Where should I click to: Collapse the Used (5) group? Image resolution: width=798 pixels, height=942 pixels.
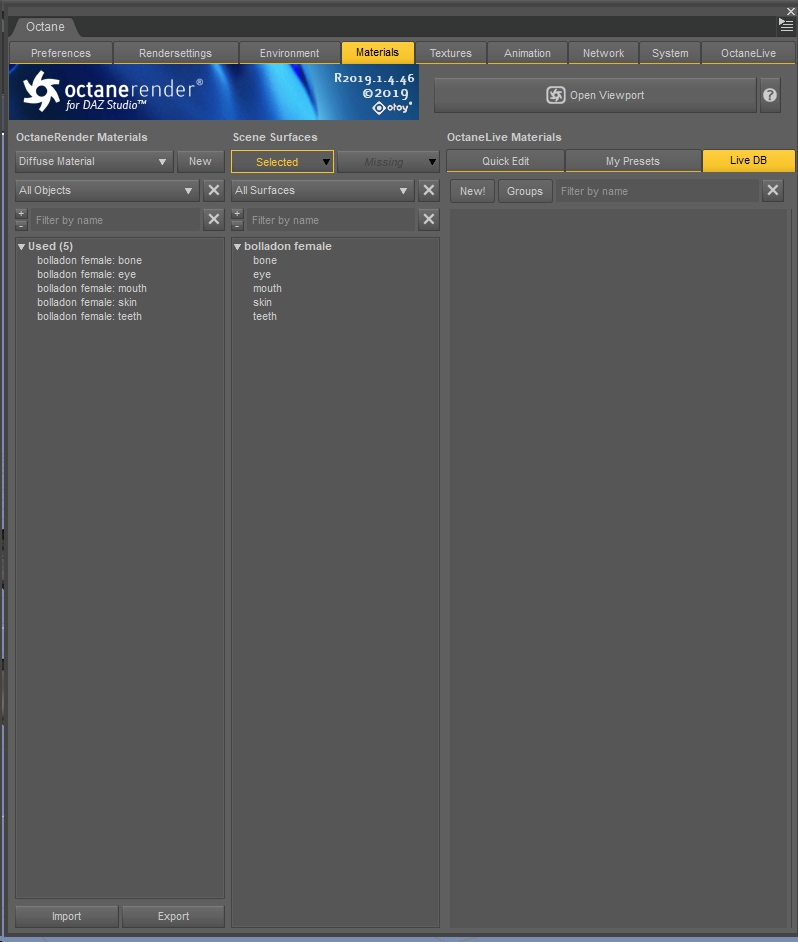22,246
